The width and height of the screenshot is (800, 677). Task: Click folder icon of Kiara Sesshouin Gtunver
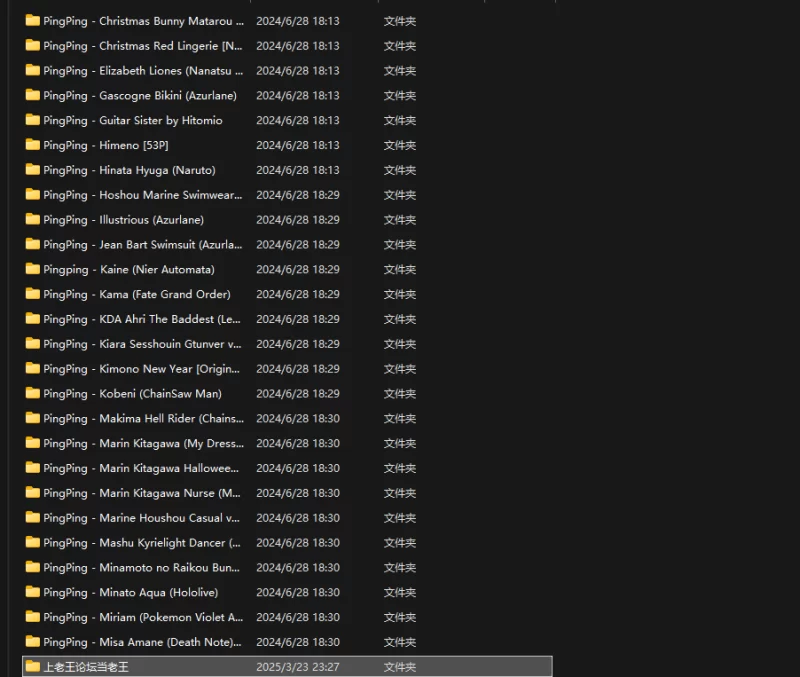point(33,343)
